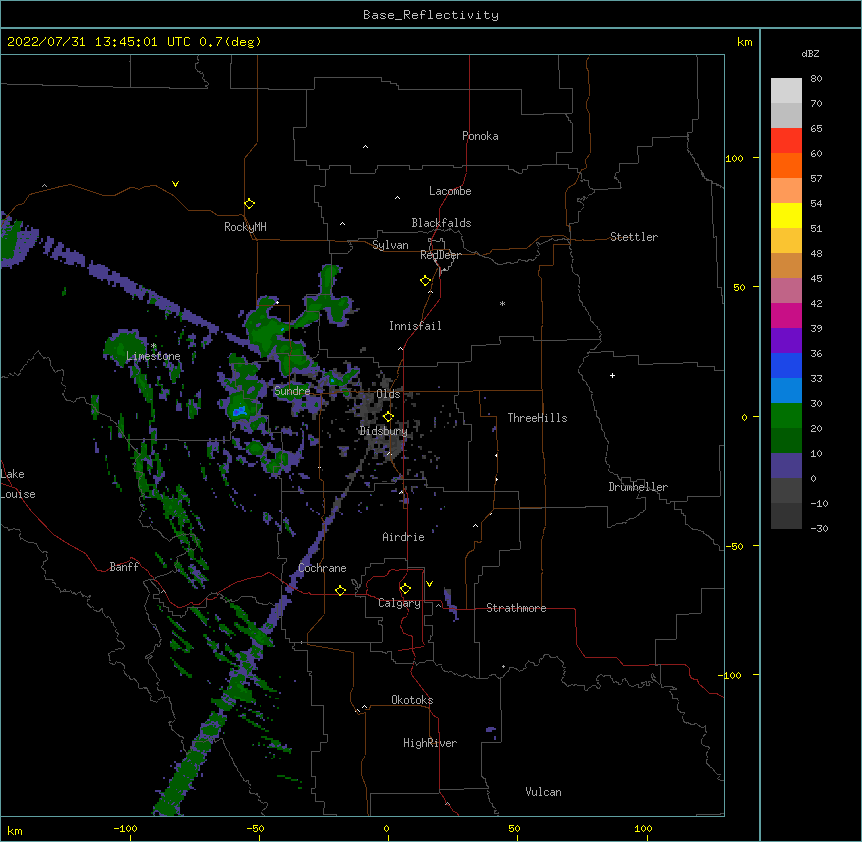Click the yellow V marker northwest of RockyMH
This screenshot has width=862, height=842.
coord(175,184)
